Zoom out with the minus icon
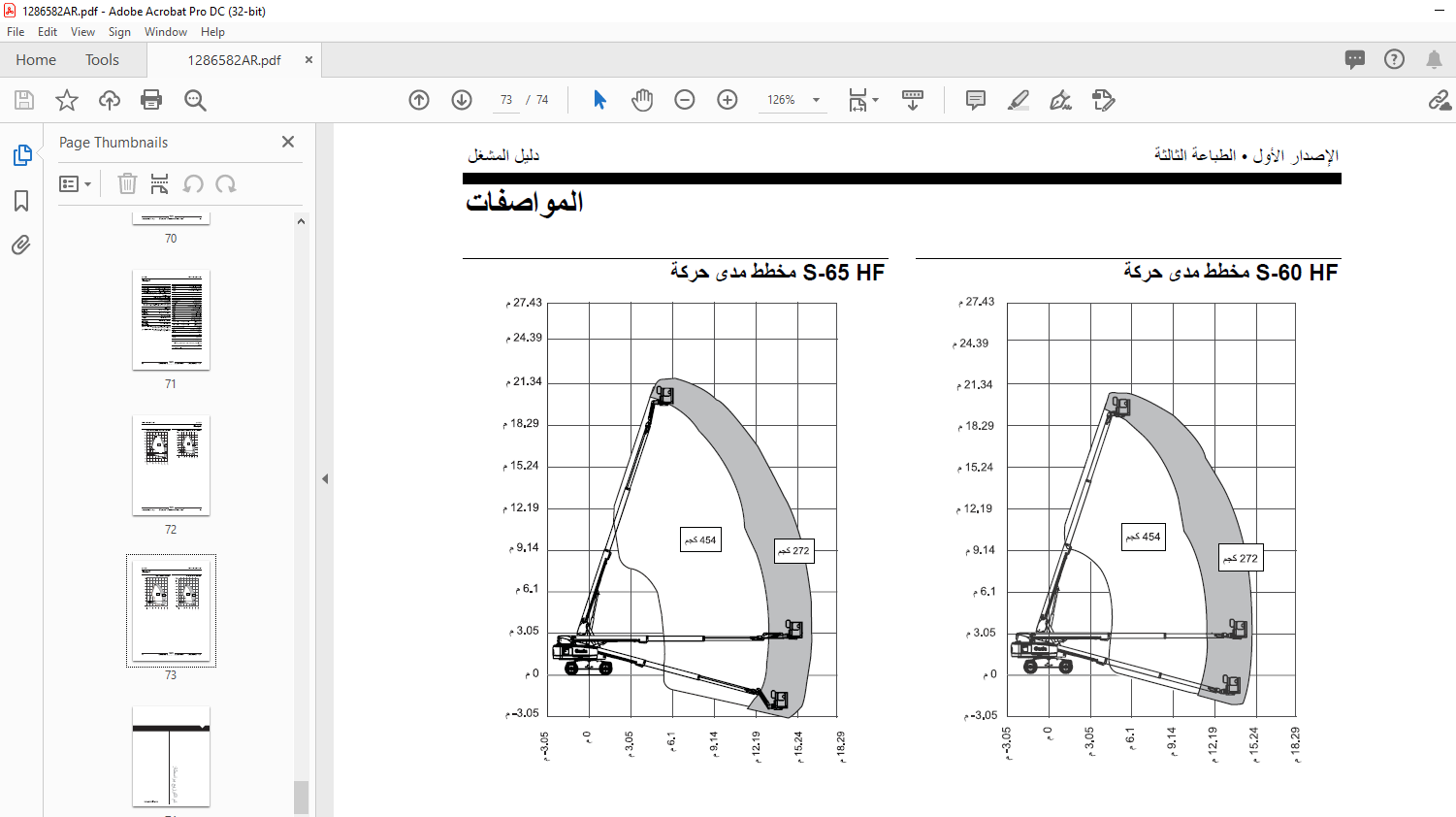 point(685,100)
